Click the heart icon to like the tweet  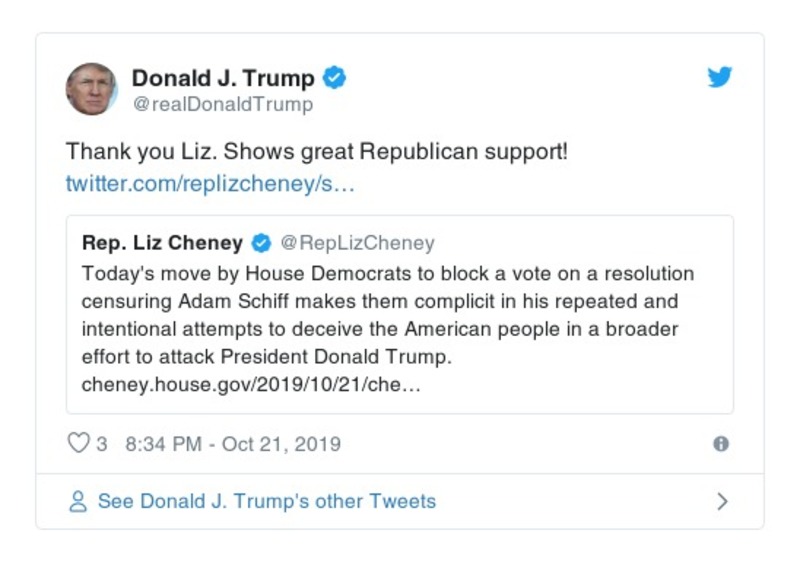[x=78, y=443]
